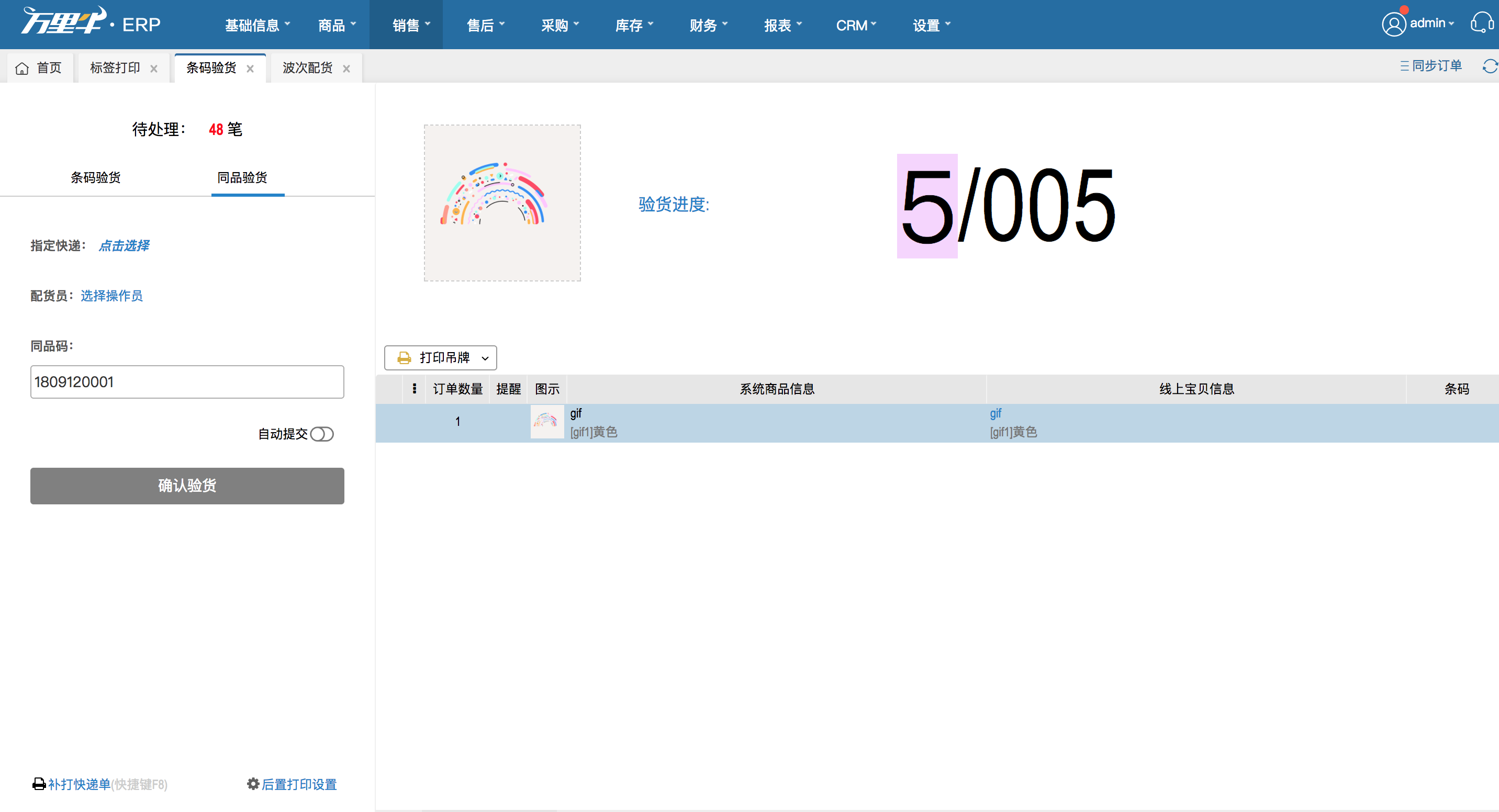Viewport: 1499px width, 812px height.
Task: Open the 库存 menu dropdown
Action: (634, 25)
